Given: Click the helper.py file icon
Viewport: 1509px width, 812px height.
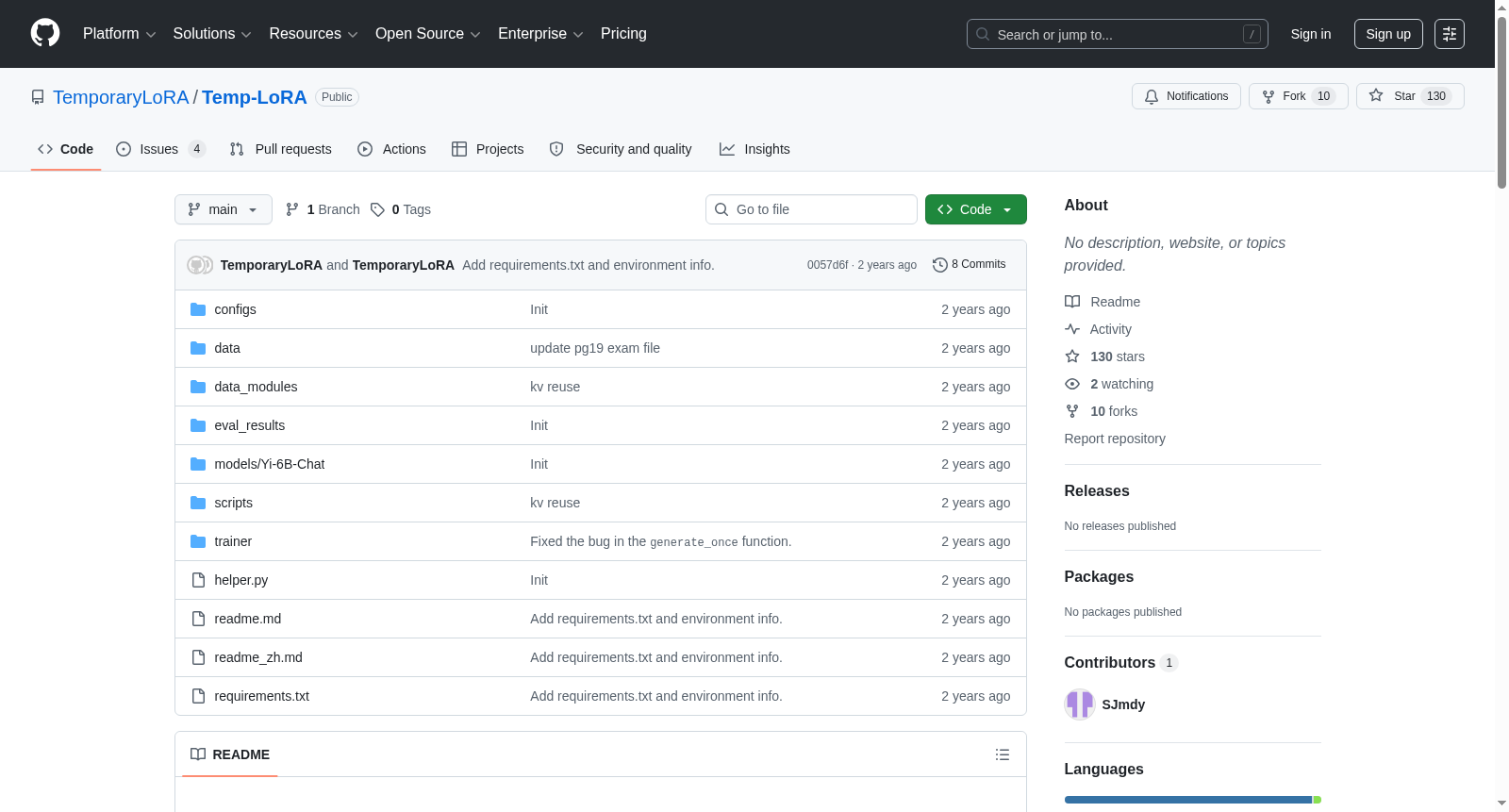Looking at the screenshot, I should 198,580.
